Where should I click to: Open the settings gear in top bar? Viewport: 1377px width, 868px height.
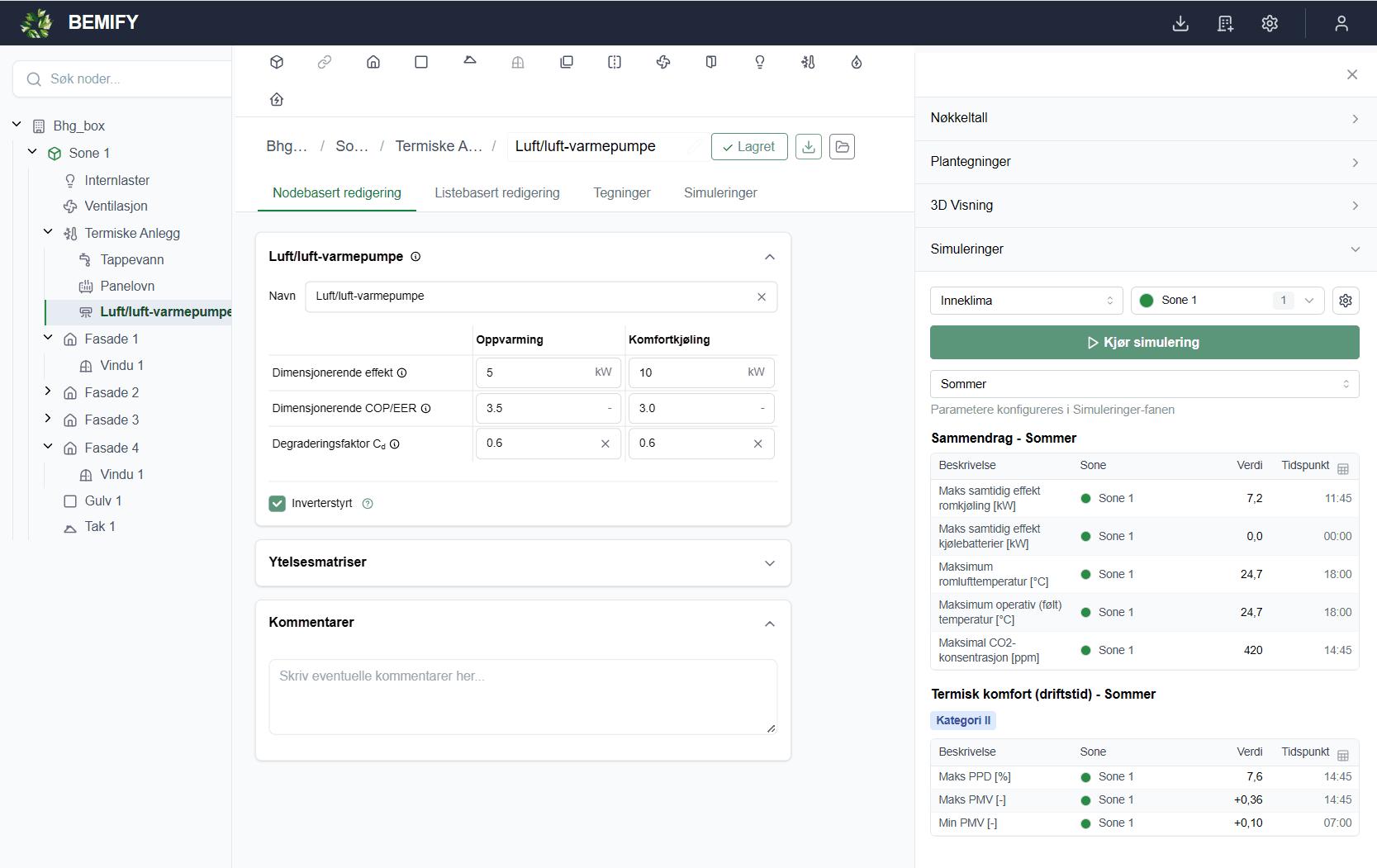[1270, 23]
